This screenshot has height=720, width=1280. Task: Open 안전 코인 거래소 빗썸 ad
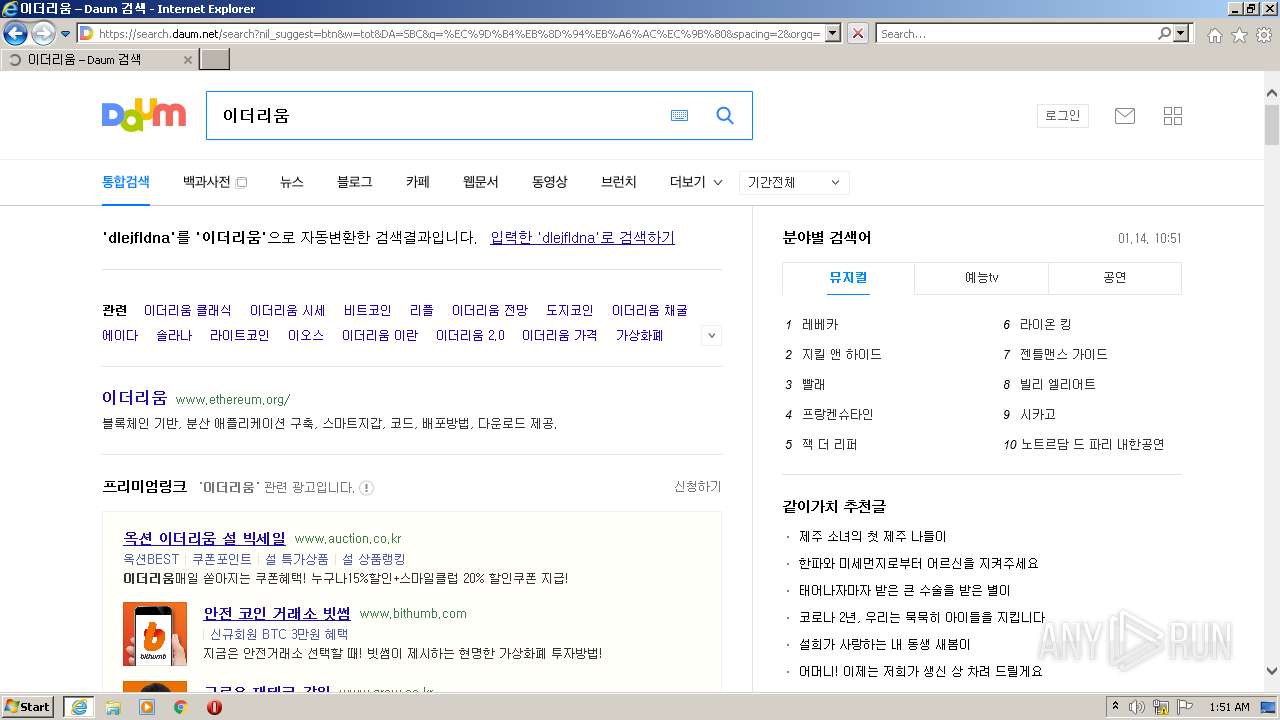click(x=277, y=613)
